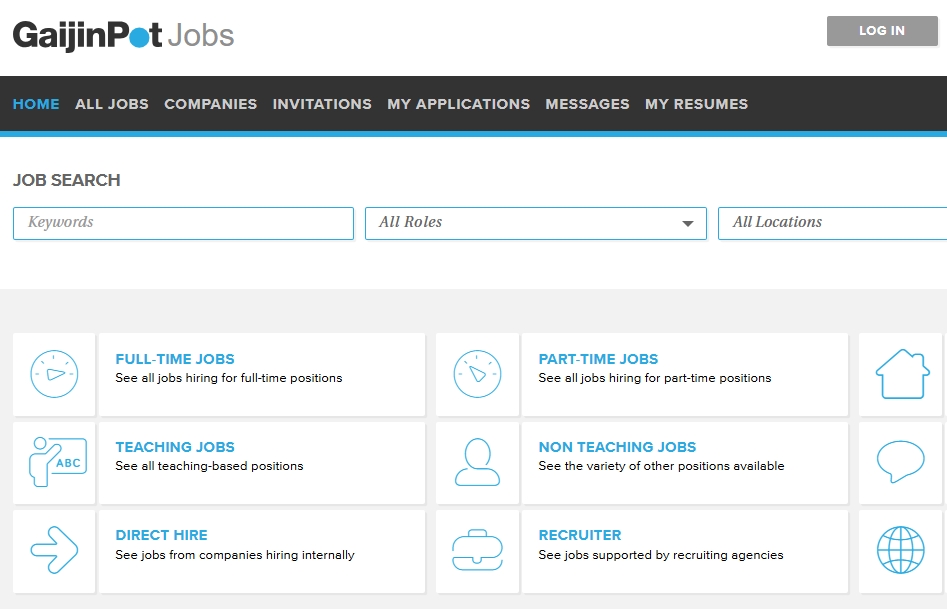Click the Log In button
Screen dimensions: 947x609
pyautogui.click(x=882, y=31)
